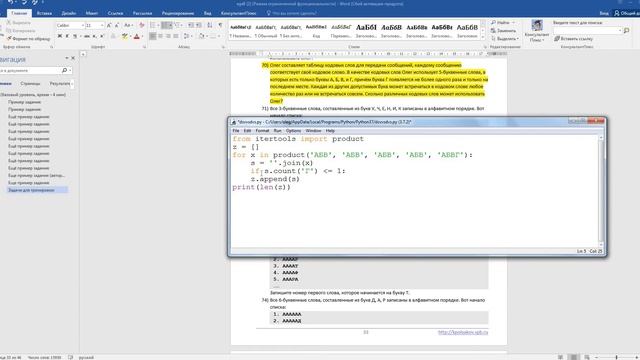Open the Format menu in the IDLE window
The height and width of the screenshot is (360, 640).
pos(262,131)
